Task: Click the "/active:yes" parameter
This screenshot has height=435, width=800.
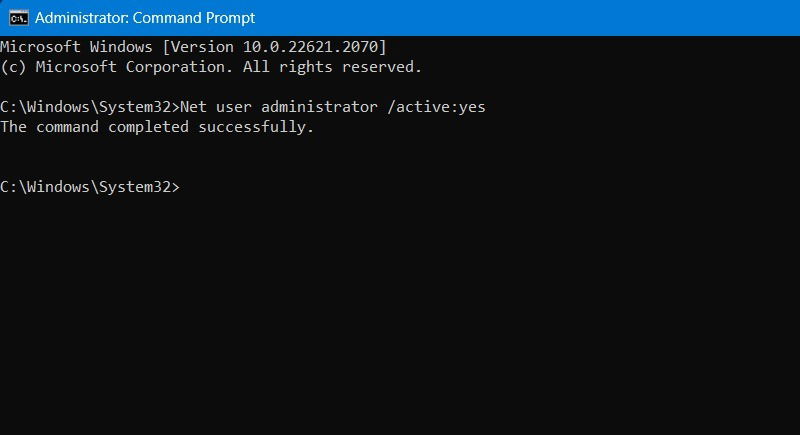Action: 435,107
